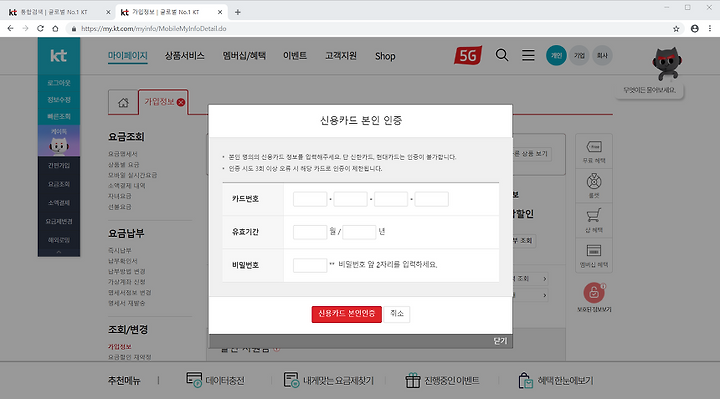Image resolution: width=720 pixels, height=399 pixels.
Task: Click the home icon tab
Action: (x=123, y=102)
